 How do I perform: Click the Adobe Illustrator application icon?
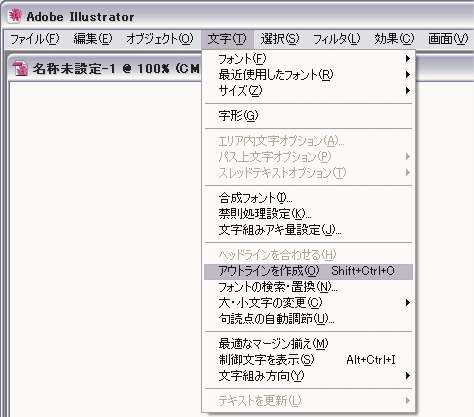[x=15, y=16]
